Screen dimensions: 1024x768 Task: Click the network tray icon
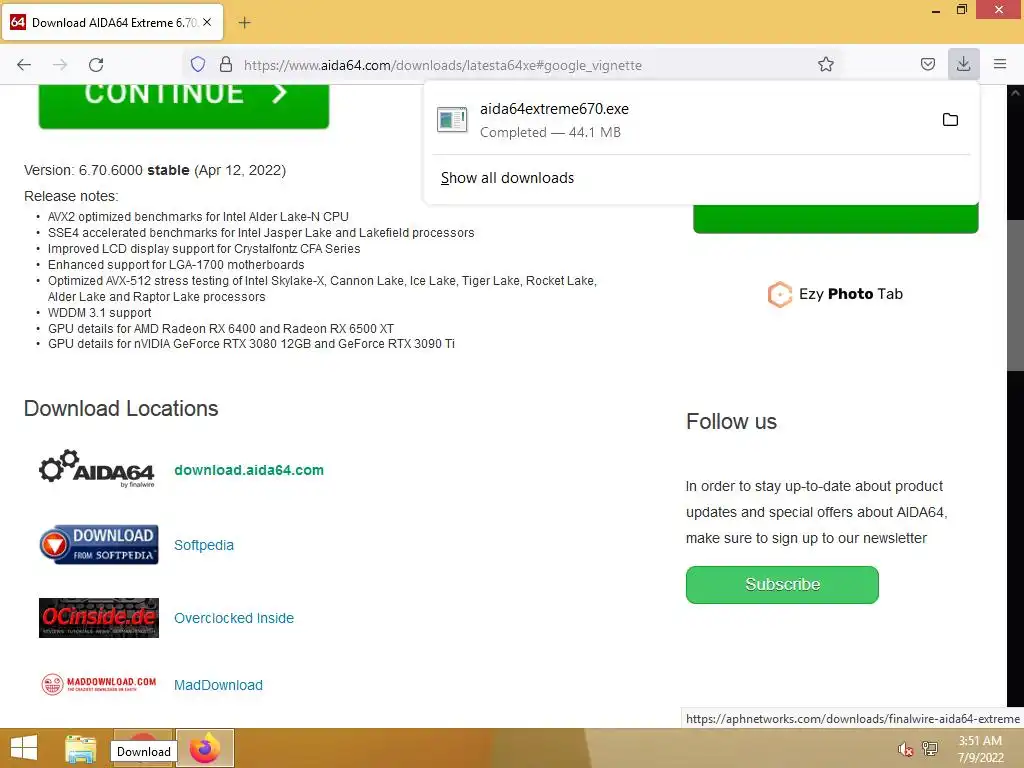pos(930,748)
